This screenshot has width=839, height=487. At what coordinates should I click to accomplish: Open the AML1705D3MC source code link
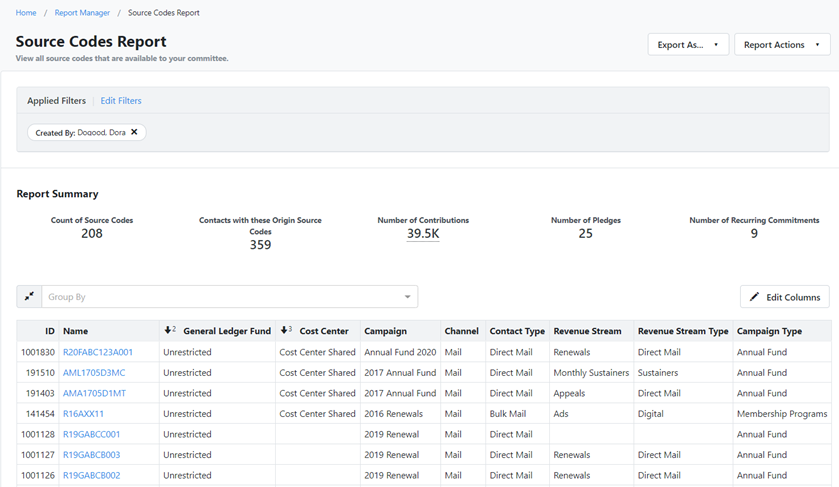click(x=94, y=373)
